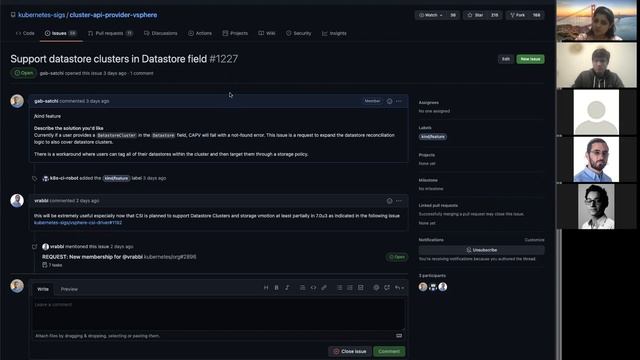Open the Pull requests tab
Screen dimensions: 640x360
click(110, 33)
